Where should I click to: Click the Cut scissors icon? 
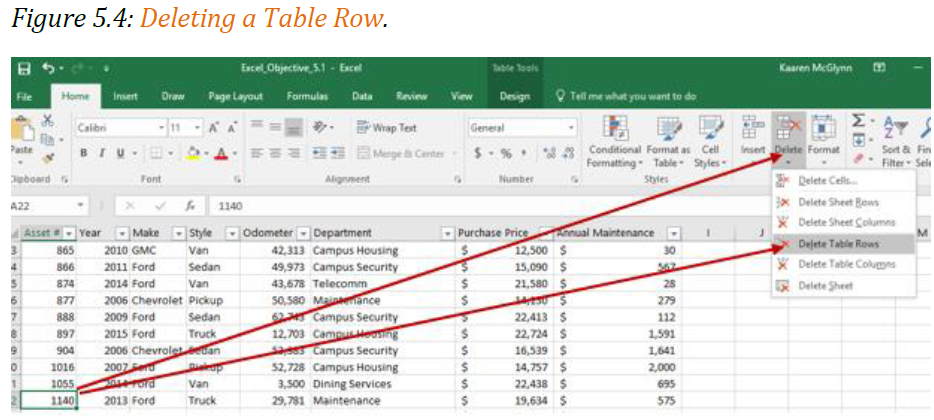48,122
